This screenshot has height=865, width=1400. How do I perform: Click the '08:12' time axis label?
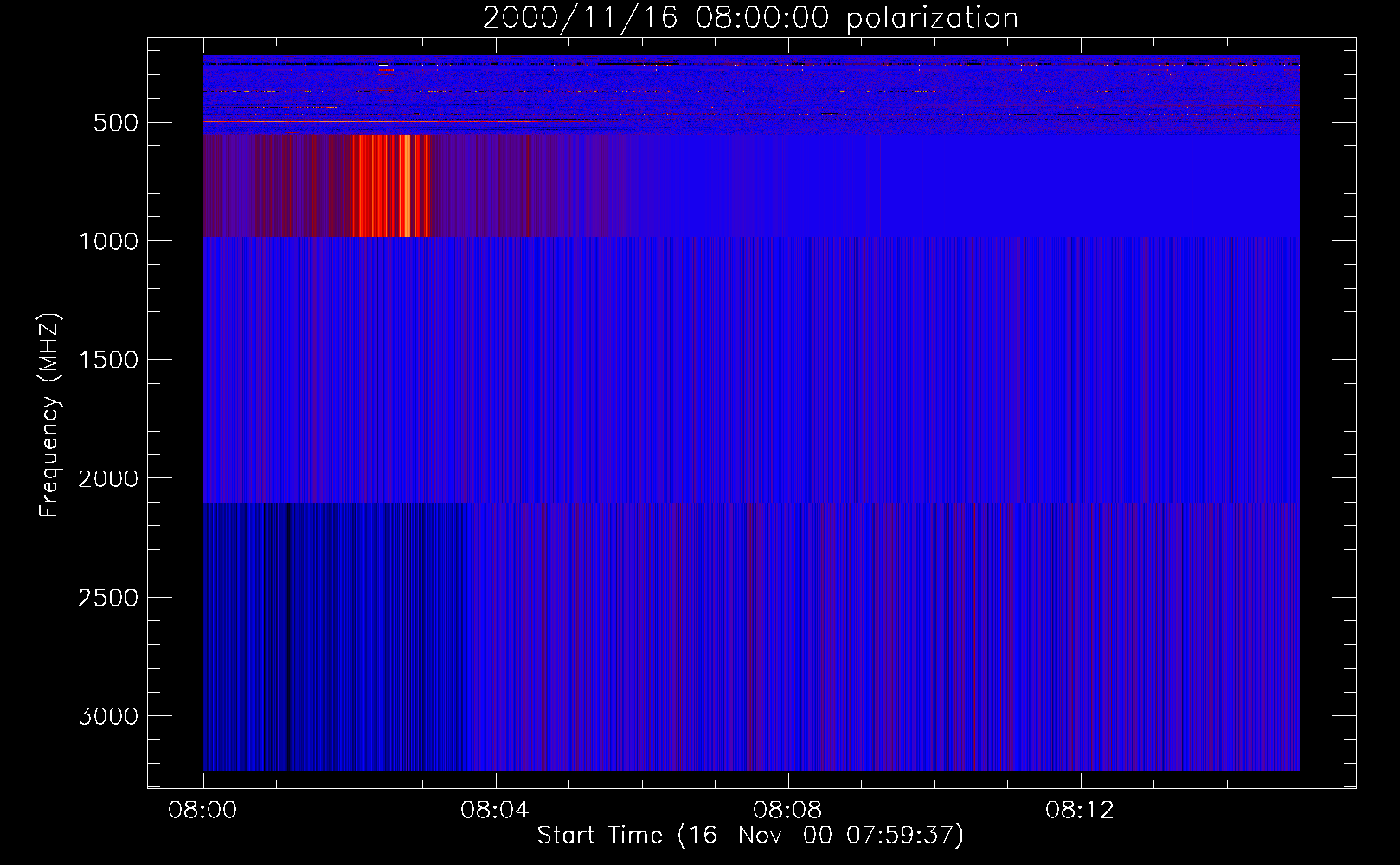1081,811
